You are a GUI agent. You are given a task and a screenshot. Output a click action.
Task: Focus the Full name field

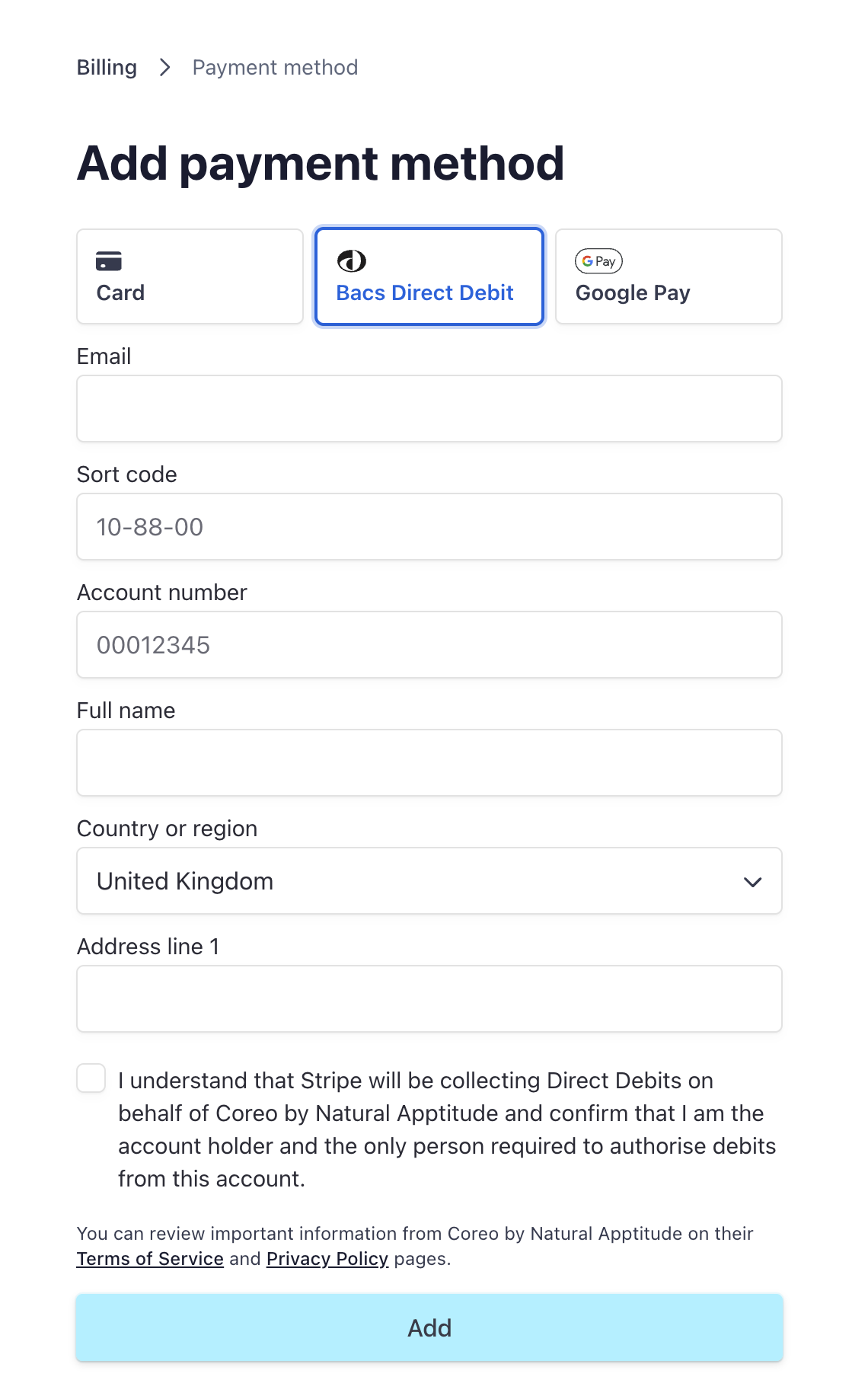pyautogui.click(x=429, y=763)
